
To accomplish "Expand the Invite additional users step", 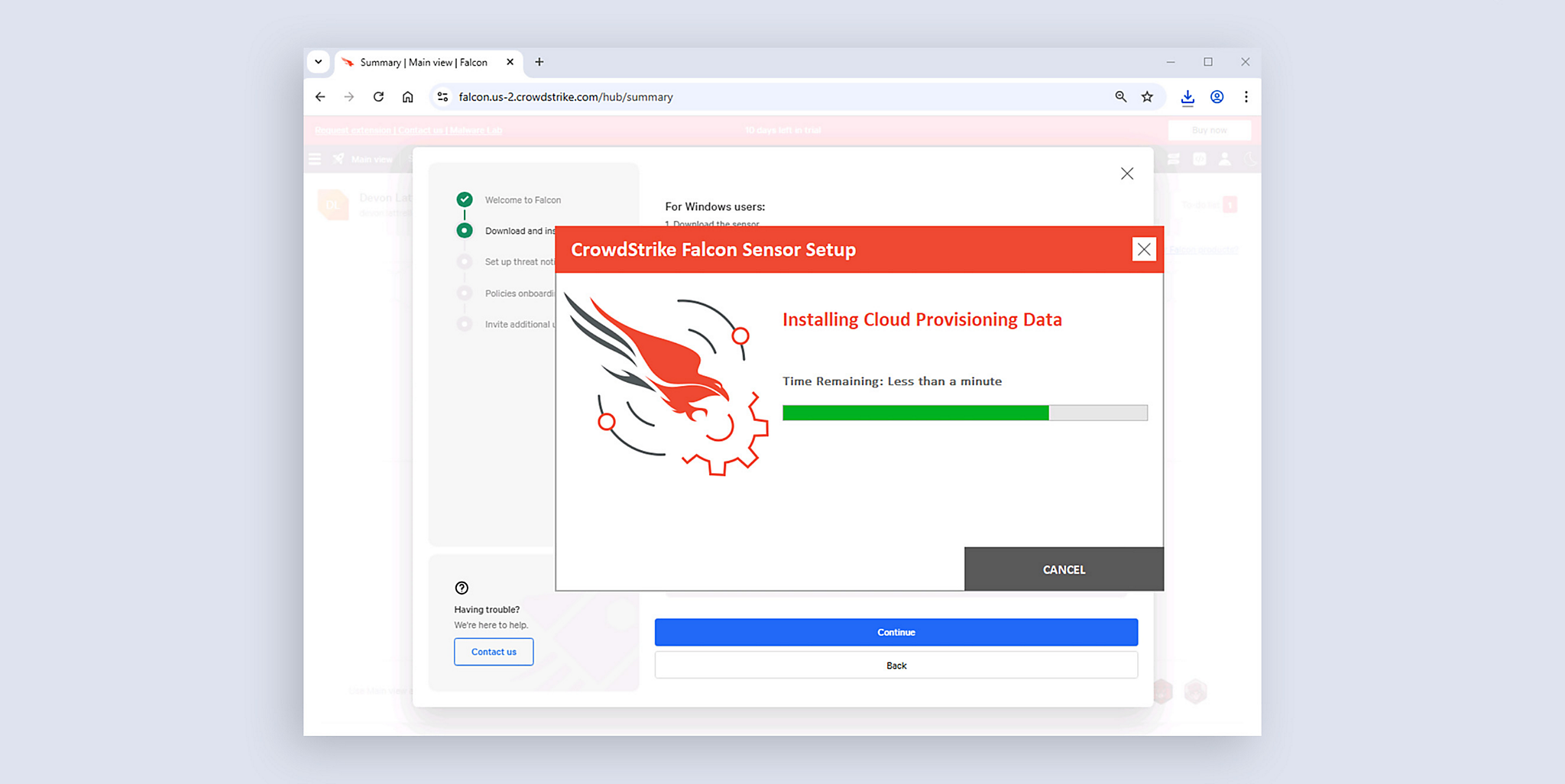I will coord(465,323).
